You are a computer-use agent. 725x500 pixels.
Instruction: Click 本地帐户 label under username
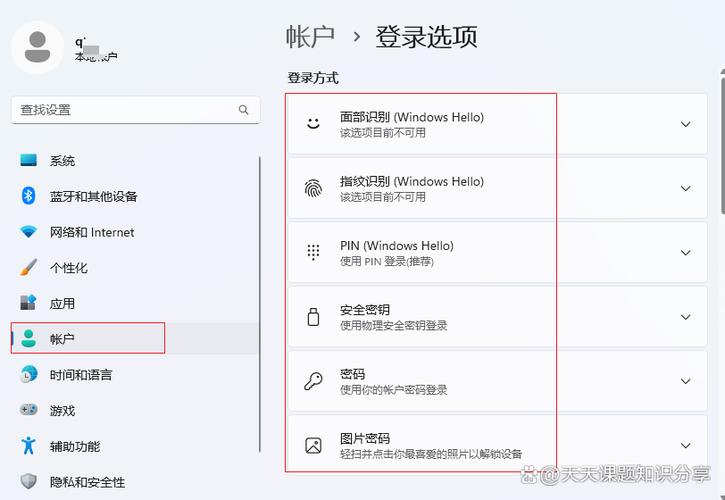(x=96, y=56)
